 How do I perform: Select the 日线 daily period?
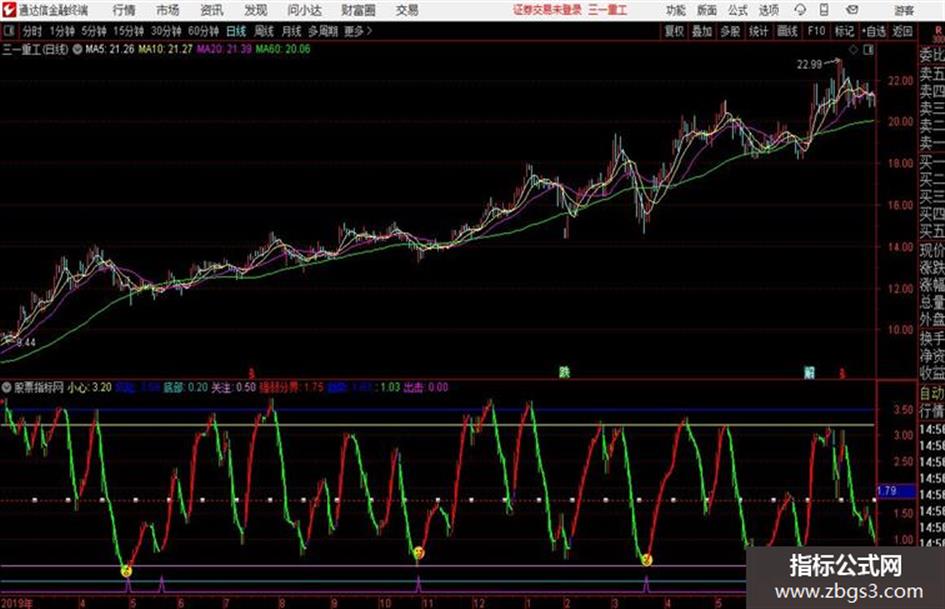point(236,31)
